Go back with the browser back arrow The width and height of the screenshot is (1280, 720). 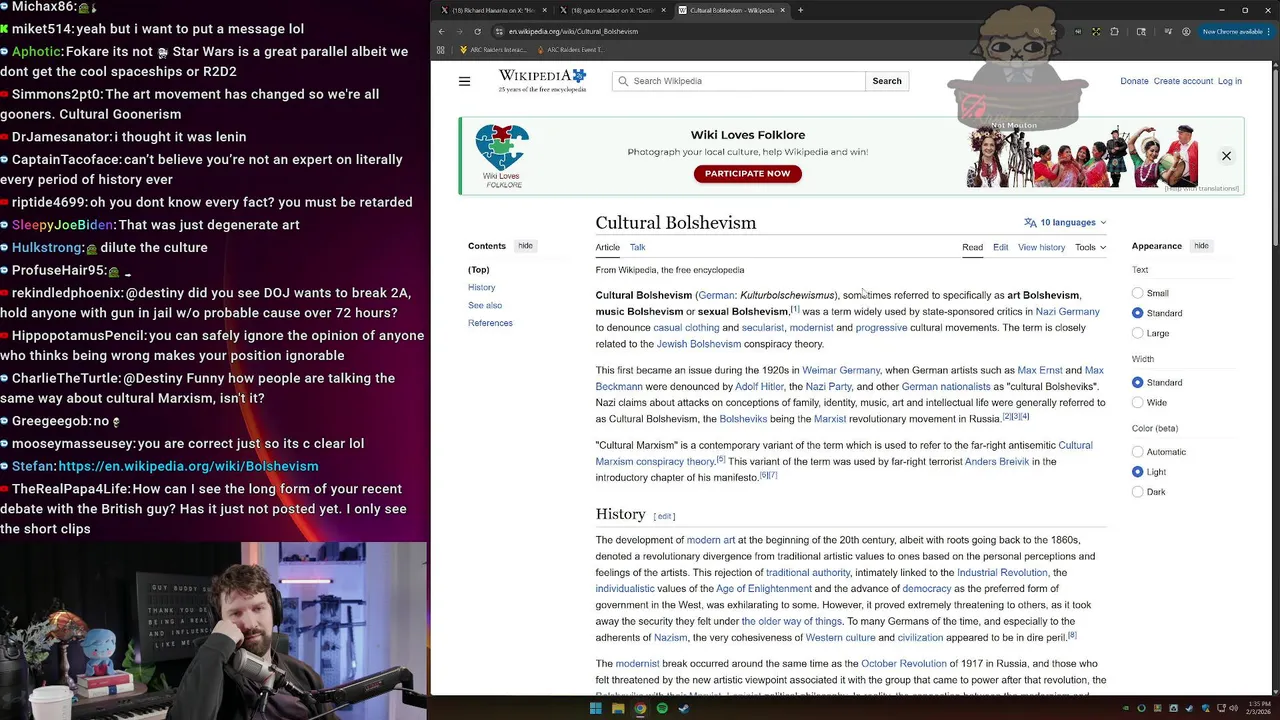442,31
